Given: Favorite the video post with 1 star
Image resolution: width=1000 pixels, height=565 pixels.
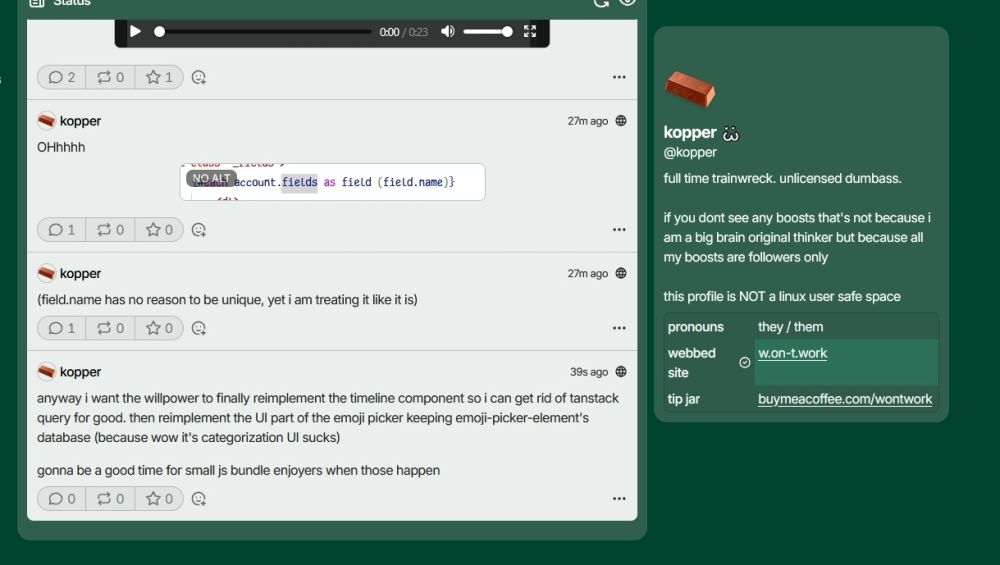Looking at the screenshot, I should (159, 77).
